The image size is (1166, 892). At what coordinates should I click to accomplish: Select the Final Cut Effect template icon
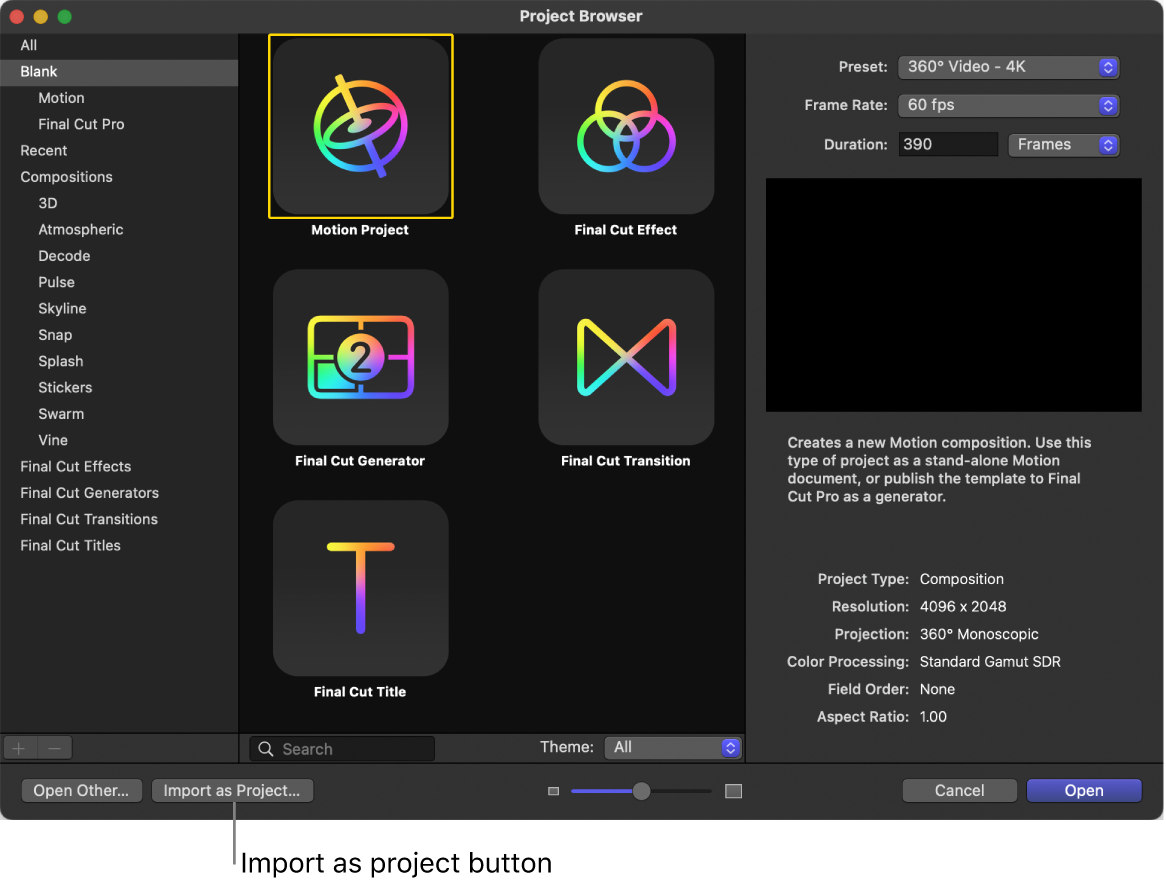(626, 127)
